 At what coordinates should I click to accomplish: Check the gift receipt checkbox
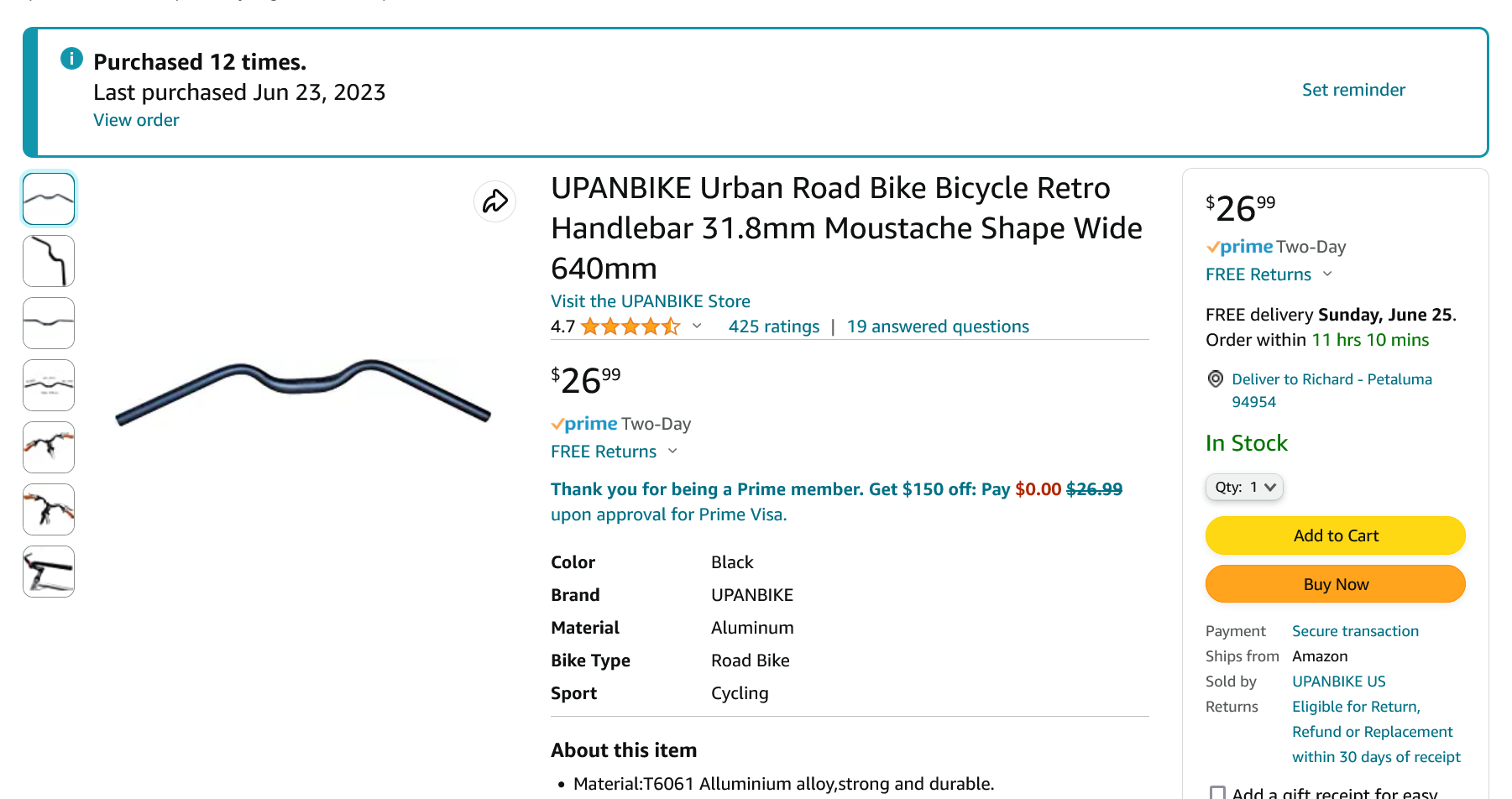1217,792
